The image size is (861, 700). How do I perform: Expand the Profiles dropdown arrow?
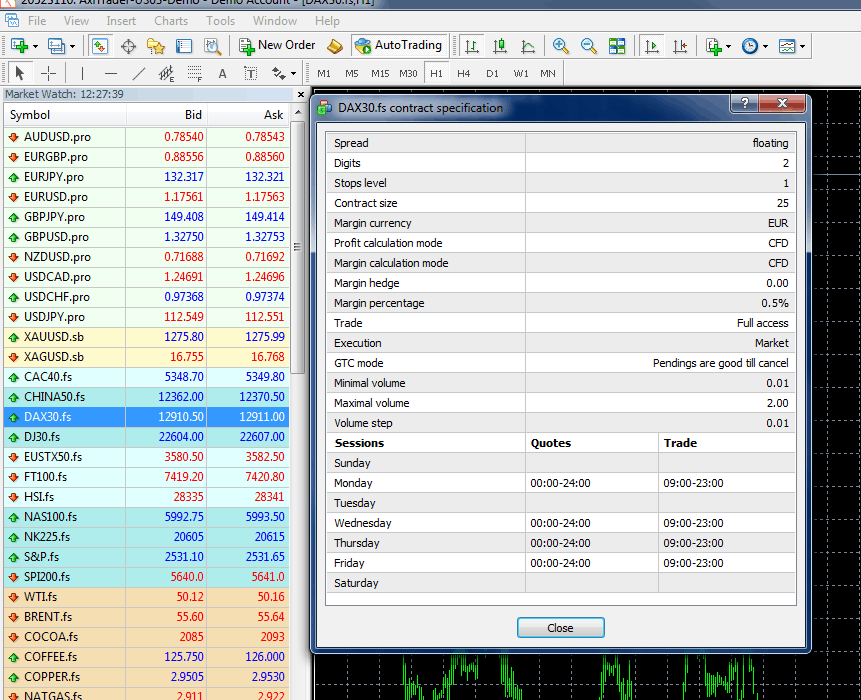point(72,47)
